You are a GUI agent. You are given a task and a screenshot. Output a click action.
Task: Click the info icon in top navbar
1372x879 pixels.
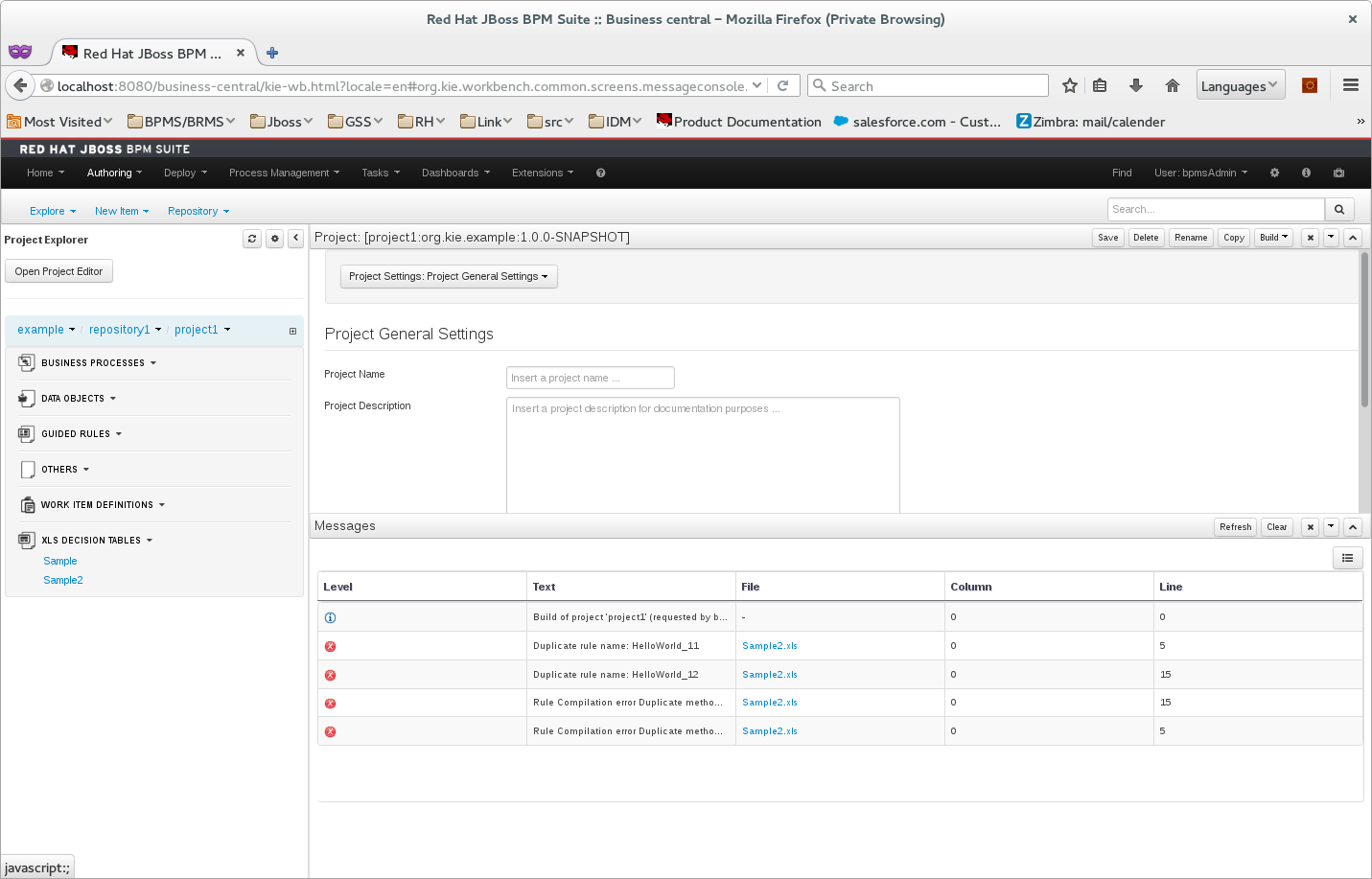(x=1306, y=173)
